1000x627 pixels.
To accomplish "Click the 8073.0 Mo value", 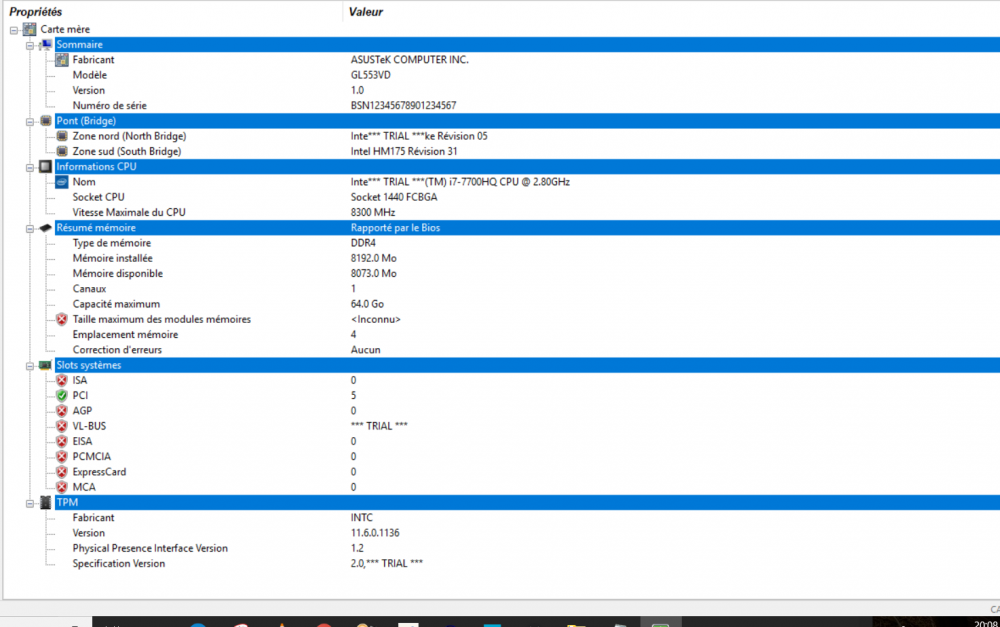I will click(373, 274).
